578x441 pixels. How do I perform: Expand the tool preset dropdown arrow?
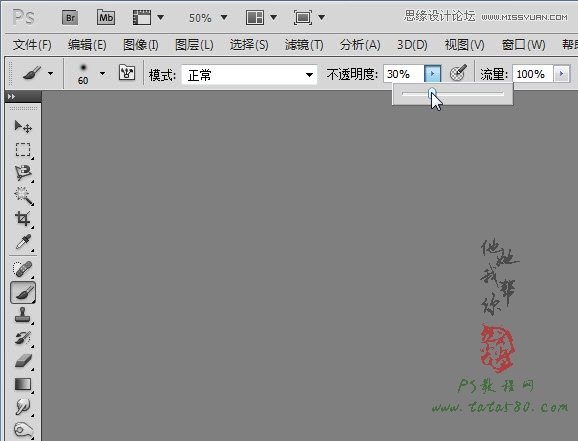click(51, 73)
